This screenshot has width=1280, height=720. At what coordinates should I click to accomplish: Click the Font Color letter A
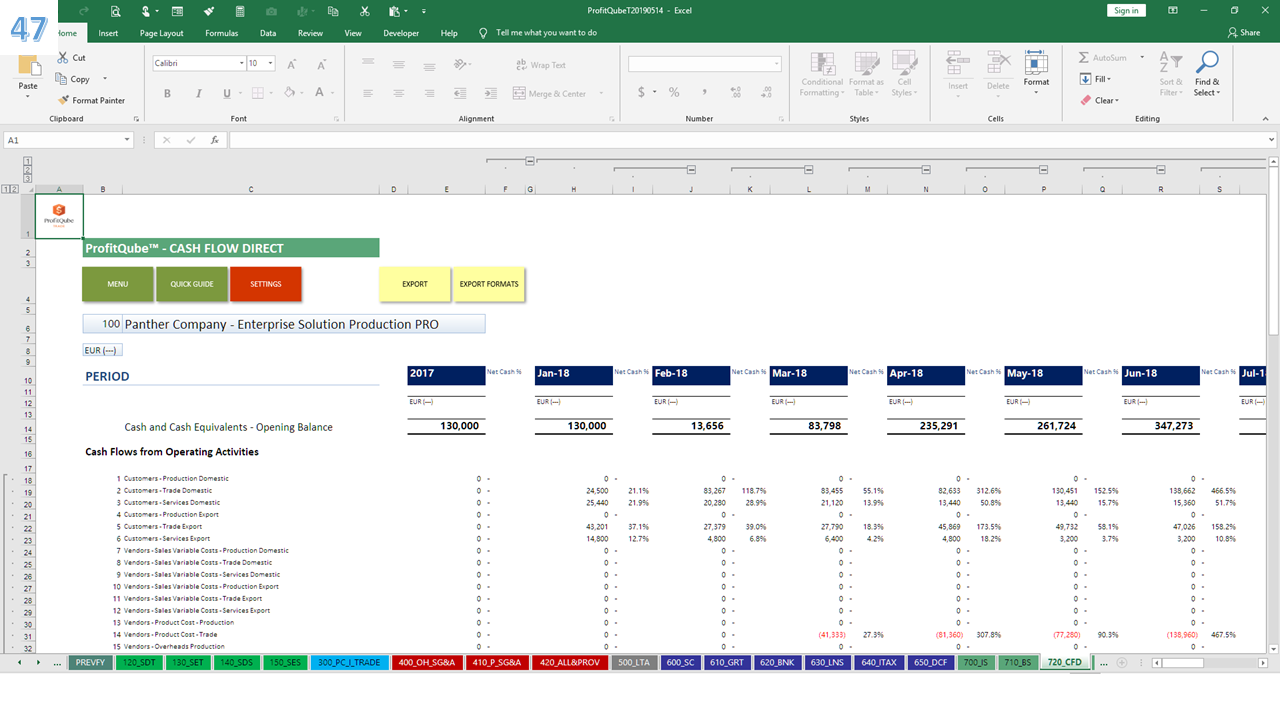(318, 93)
